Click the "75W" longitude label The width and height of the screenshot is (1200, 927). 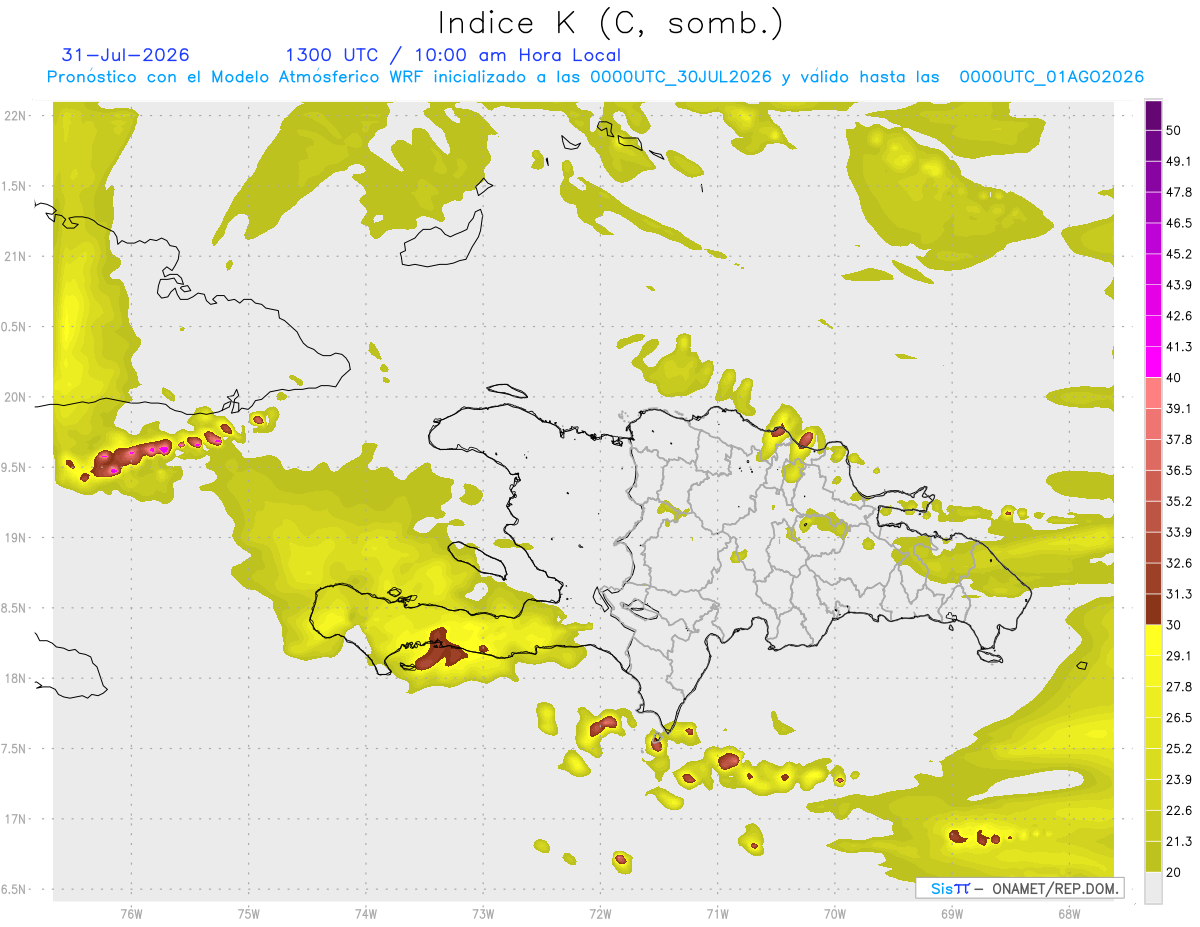tap(248, 912)
